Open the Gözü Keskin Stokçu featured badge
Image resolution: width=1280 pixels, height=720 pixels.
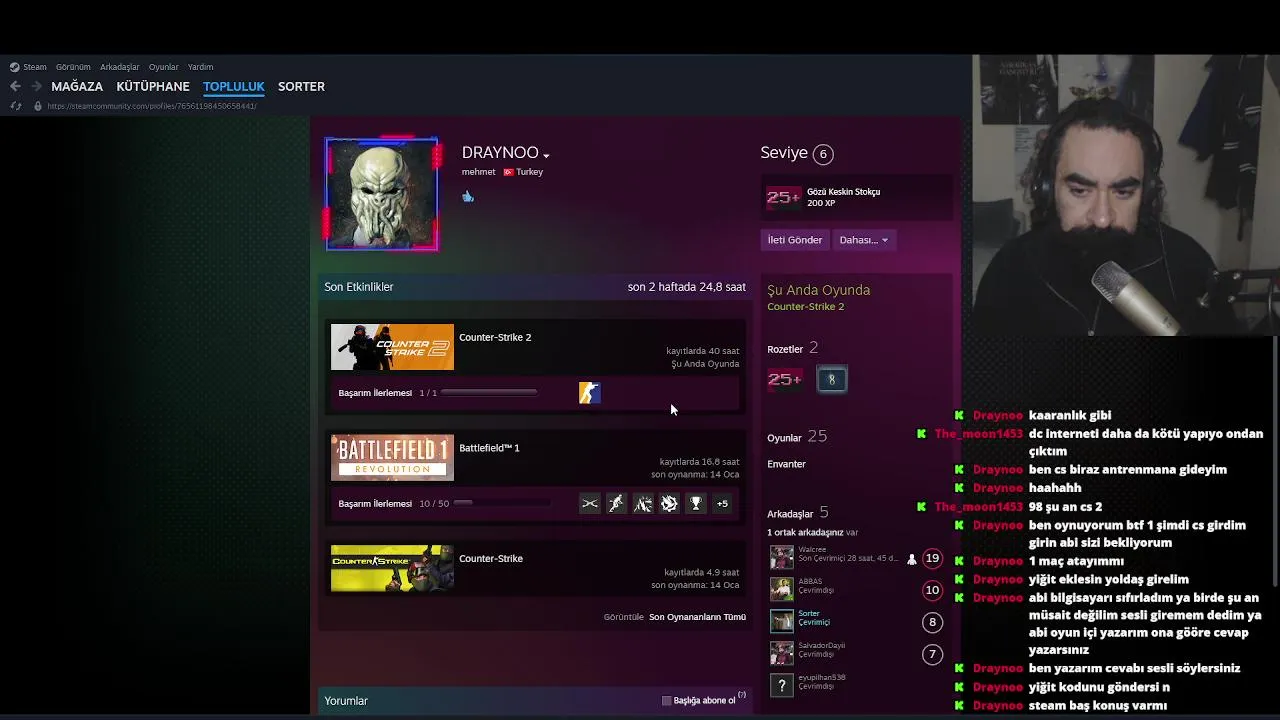point(855,197)
